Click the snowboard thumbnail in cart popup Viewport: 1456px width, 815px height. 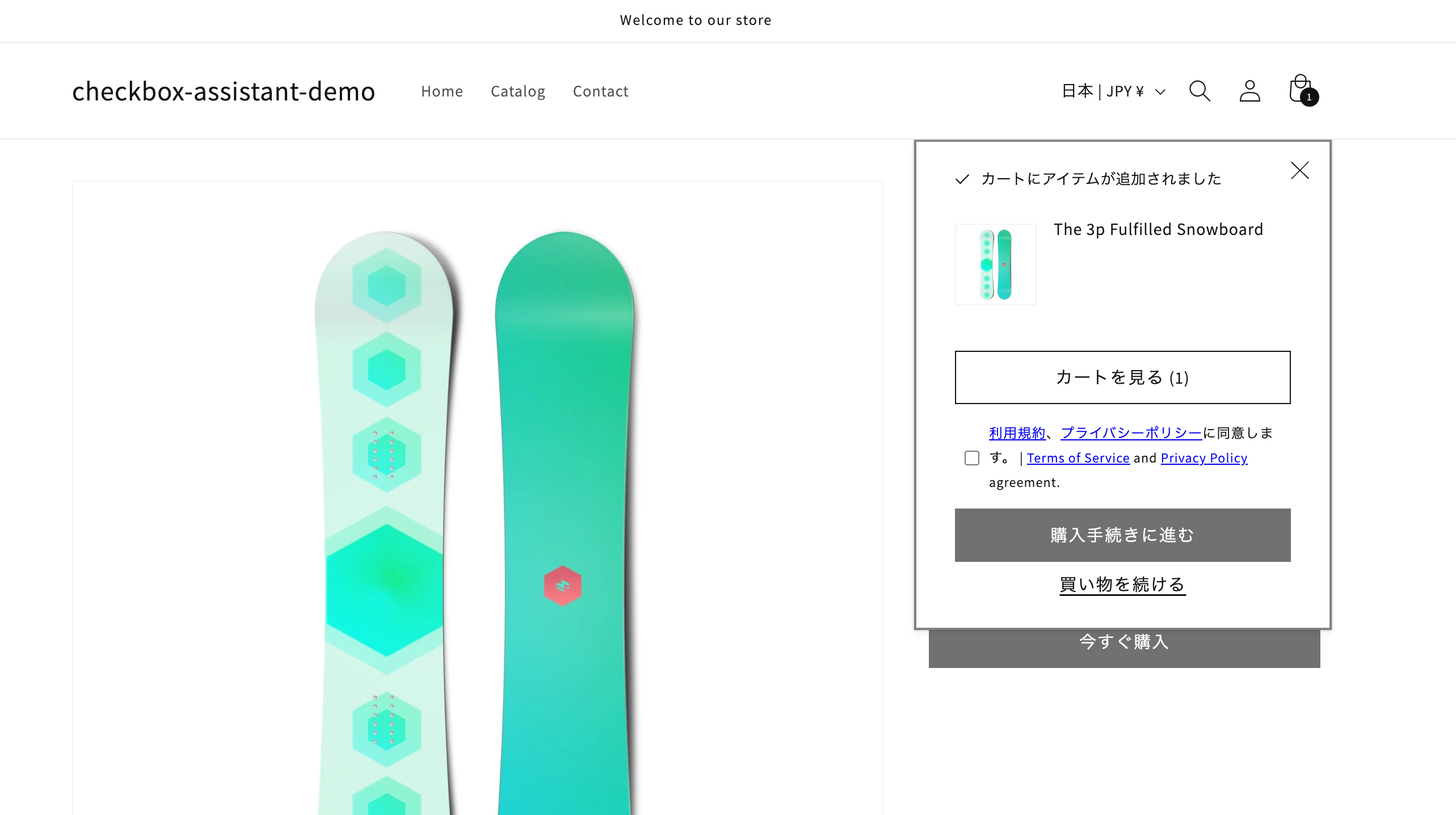(995, 264)
